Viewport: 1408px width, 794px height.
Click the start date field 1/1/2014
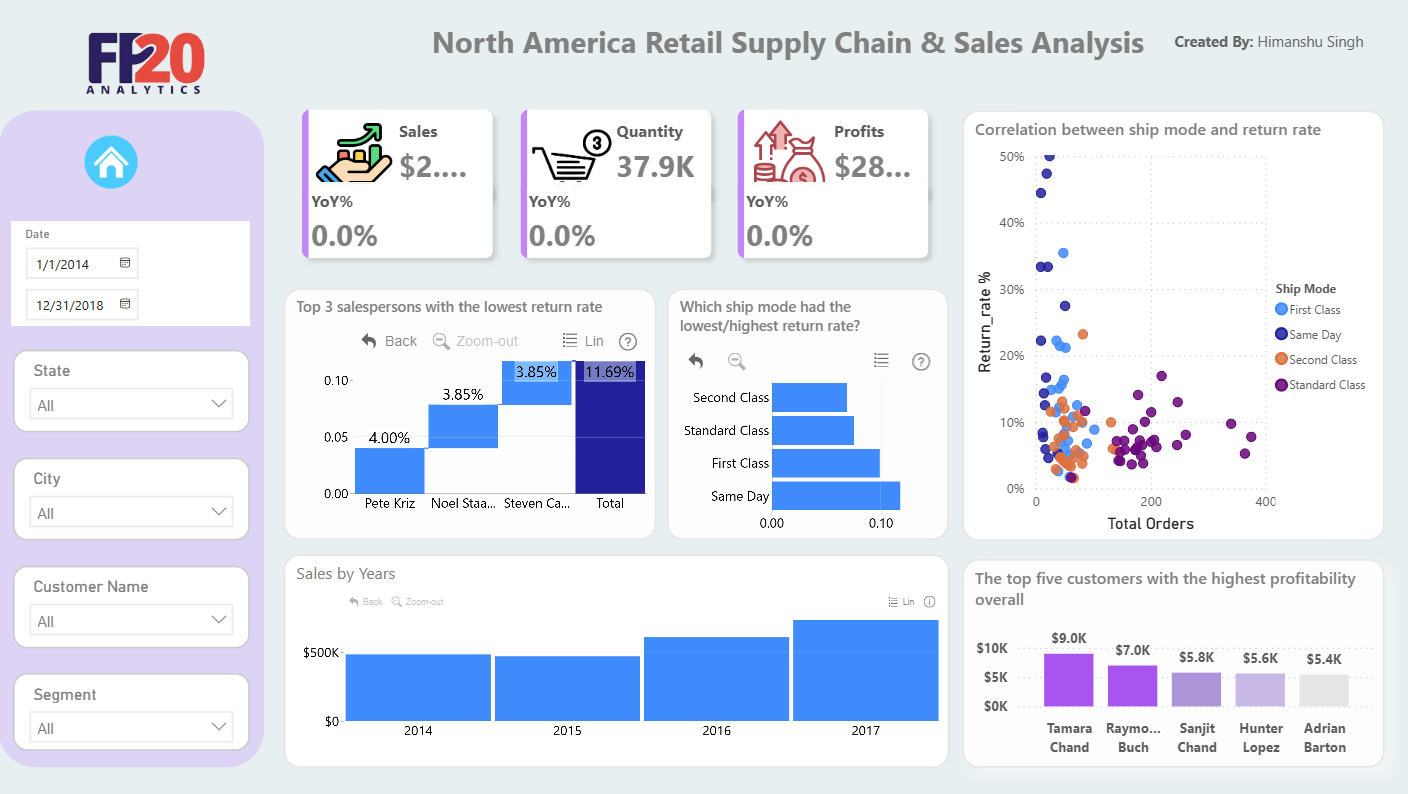pos(82,264)
